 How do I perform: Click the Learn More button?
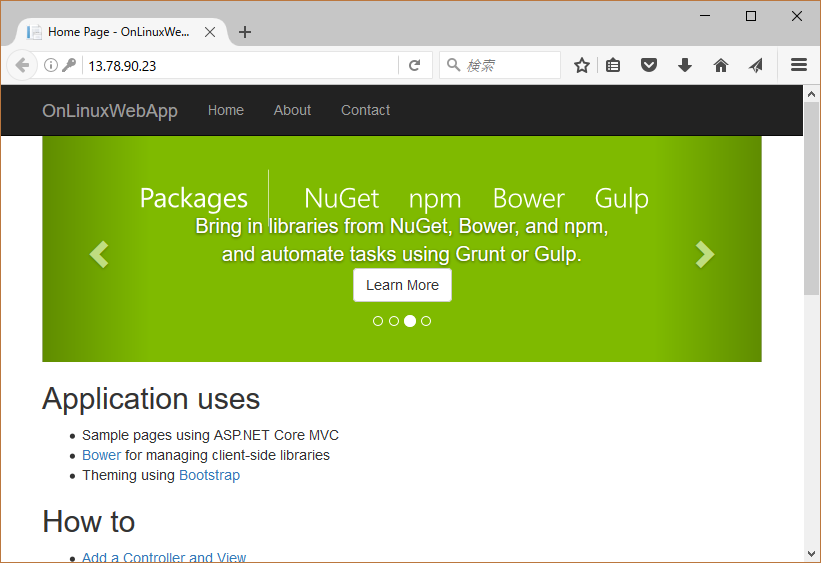[x=402, y=285]
